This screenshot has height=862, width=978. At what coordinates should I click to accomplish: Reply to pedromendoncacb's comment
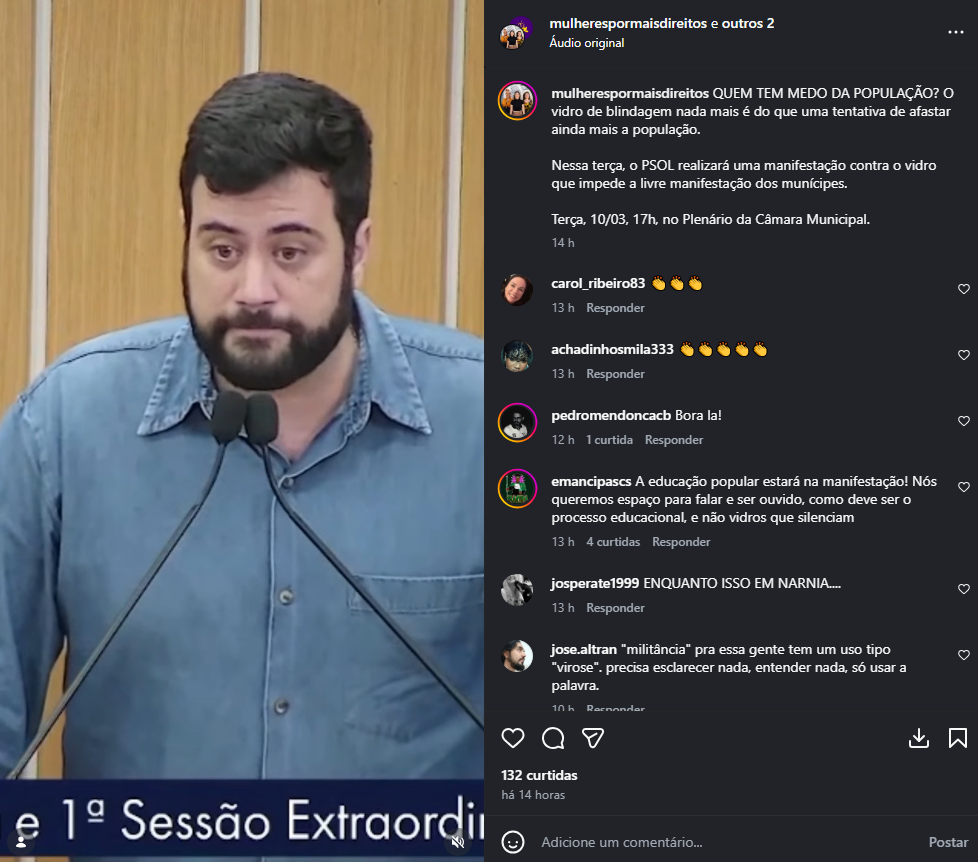(674, 440)
